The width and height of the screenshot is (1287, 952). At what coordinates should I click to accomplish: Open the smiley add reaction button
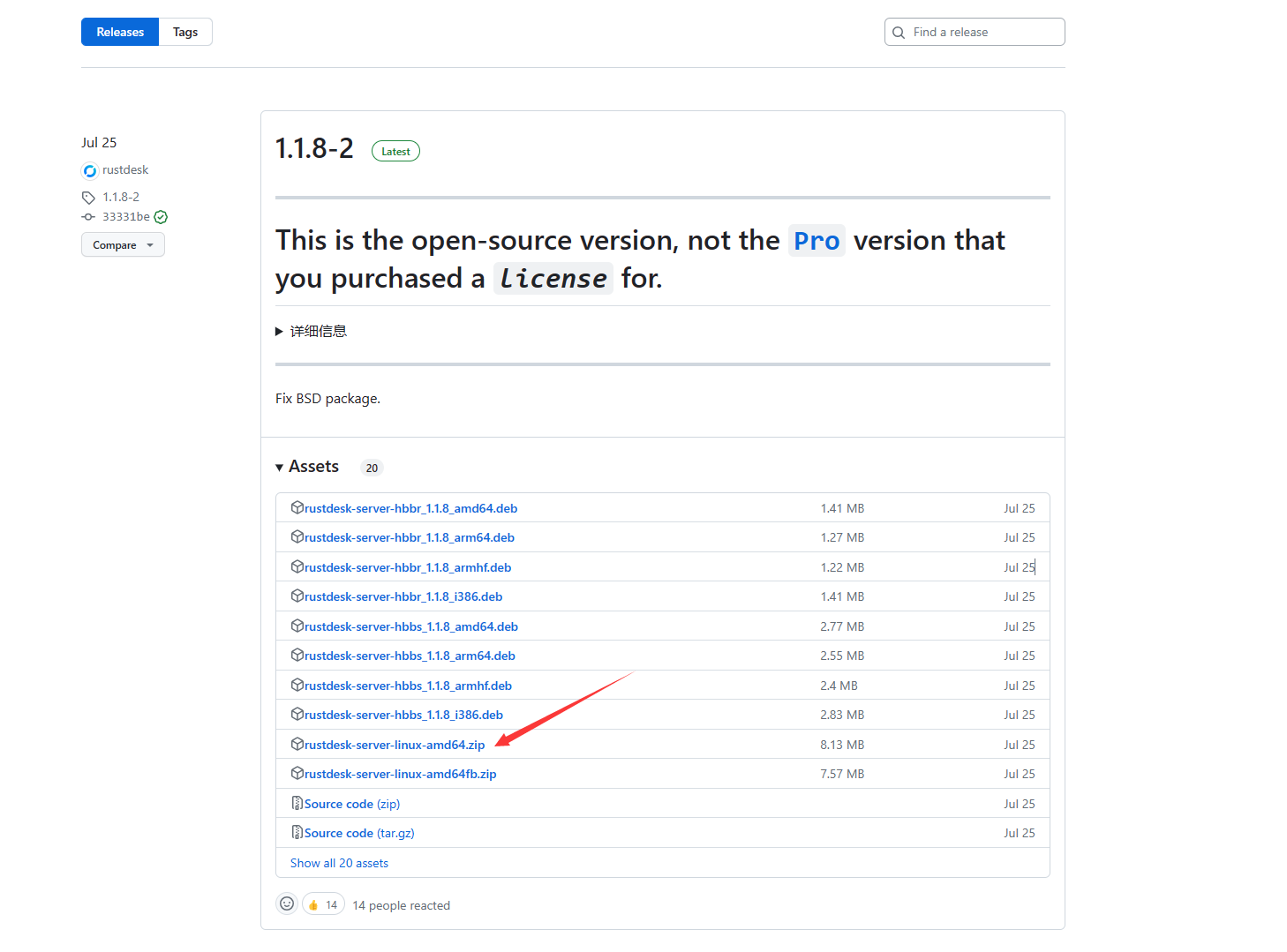point(287,903)
